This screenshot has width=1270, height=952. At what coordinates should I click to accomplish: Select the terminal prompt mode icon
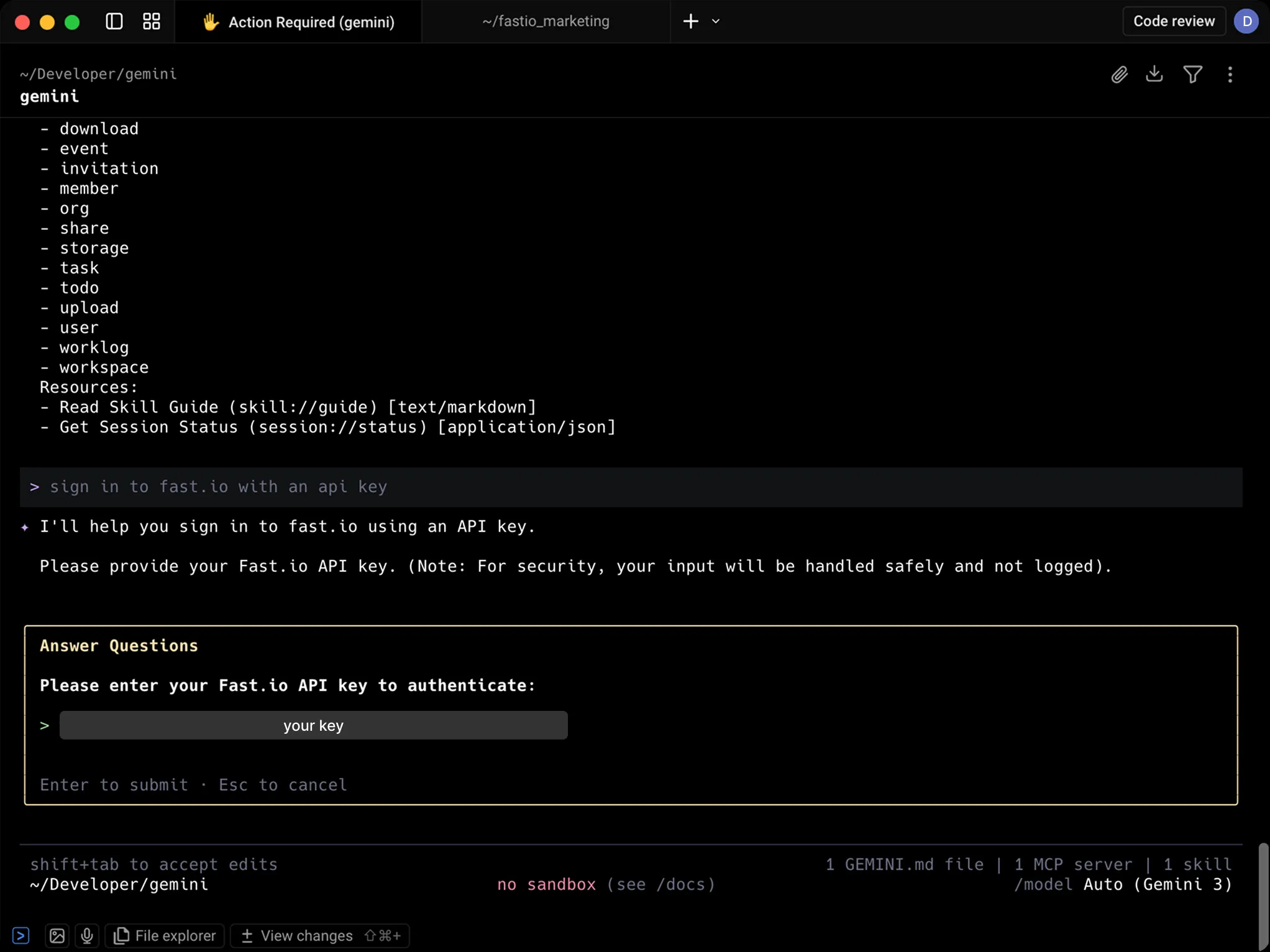21,935
